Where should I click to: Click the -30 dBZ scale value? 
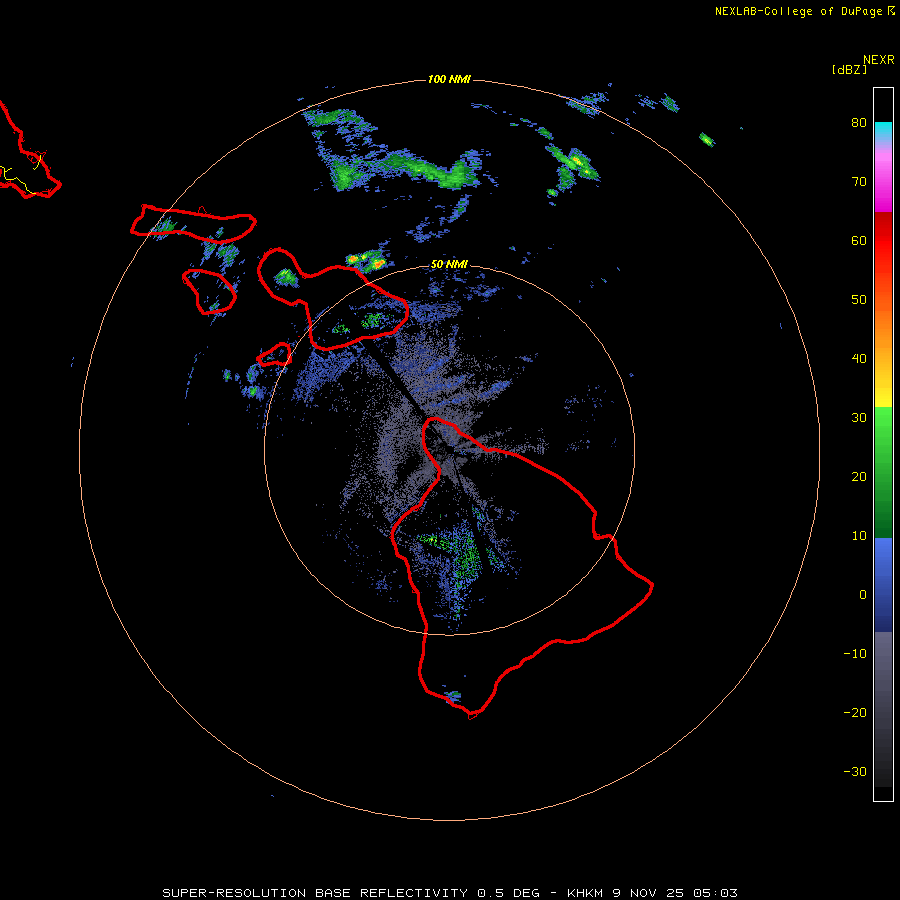pyautogui.click(x=855, y=772)
